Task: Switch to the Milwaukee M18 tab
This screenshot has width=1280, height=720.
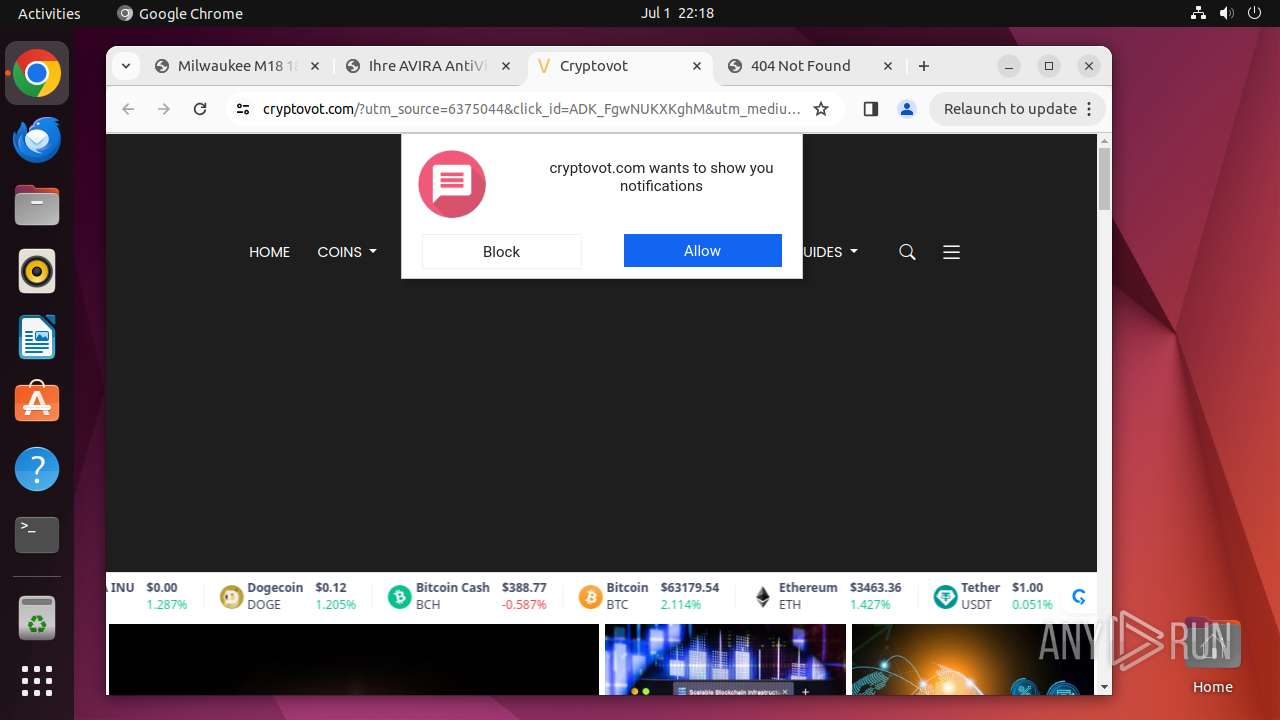Action: pos(237,66)
